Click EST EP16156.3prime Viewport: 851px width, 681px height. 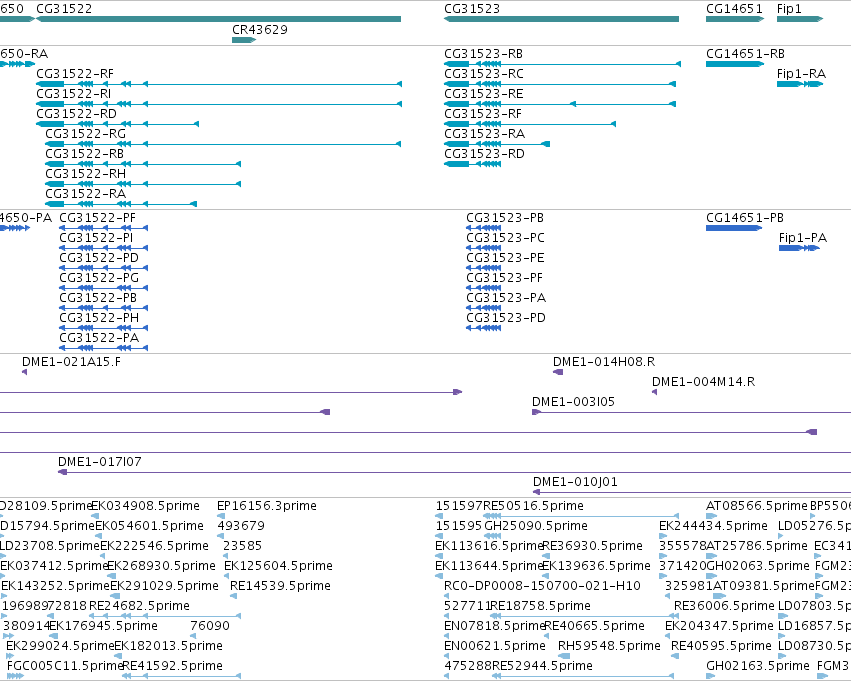pyautogui.click(x=266, y=506)
